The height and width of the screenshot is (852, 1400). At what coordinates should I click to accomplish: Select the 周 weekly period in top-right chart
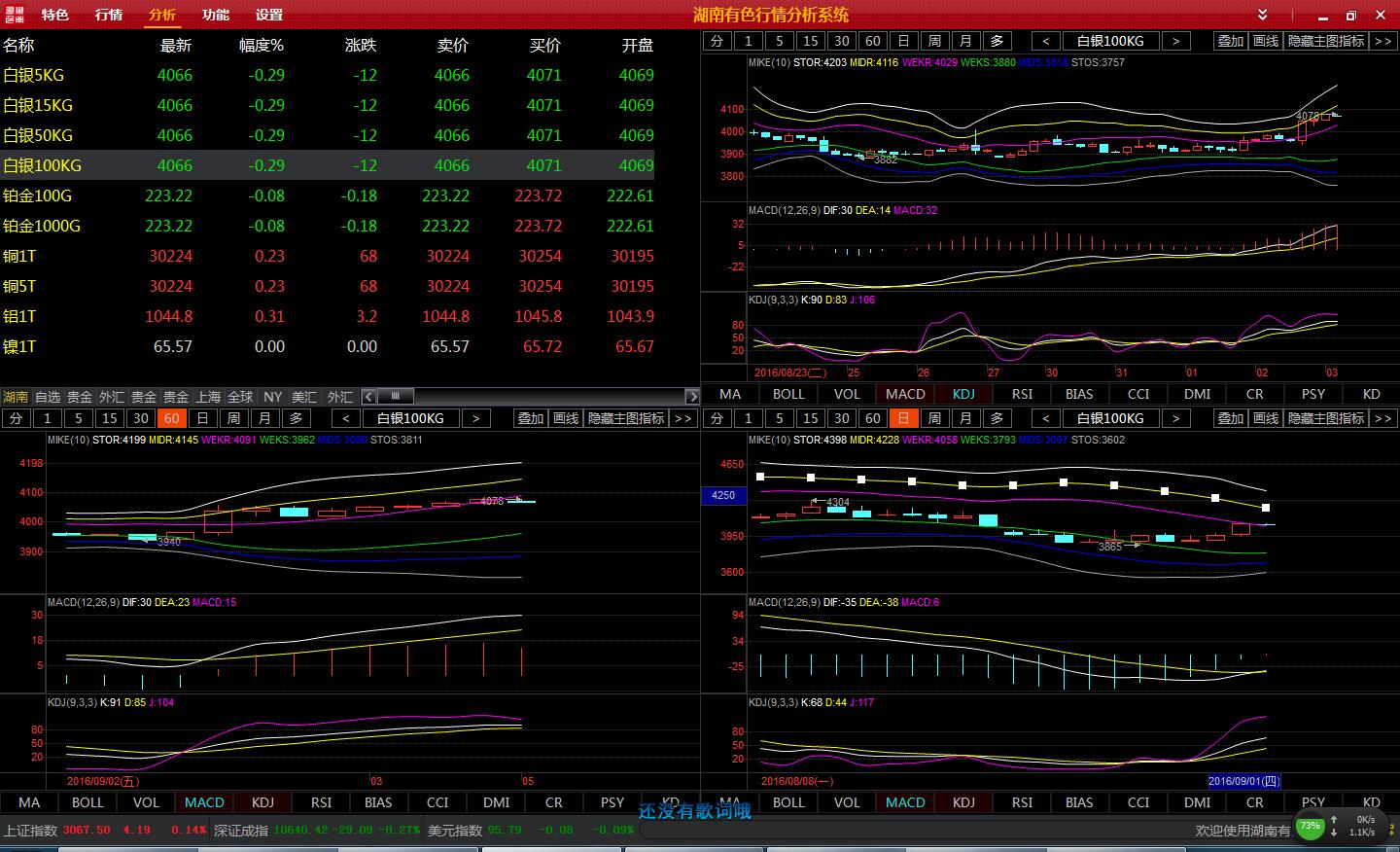click(x=934, y=41)
